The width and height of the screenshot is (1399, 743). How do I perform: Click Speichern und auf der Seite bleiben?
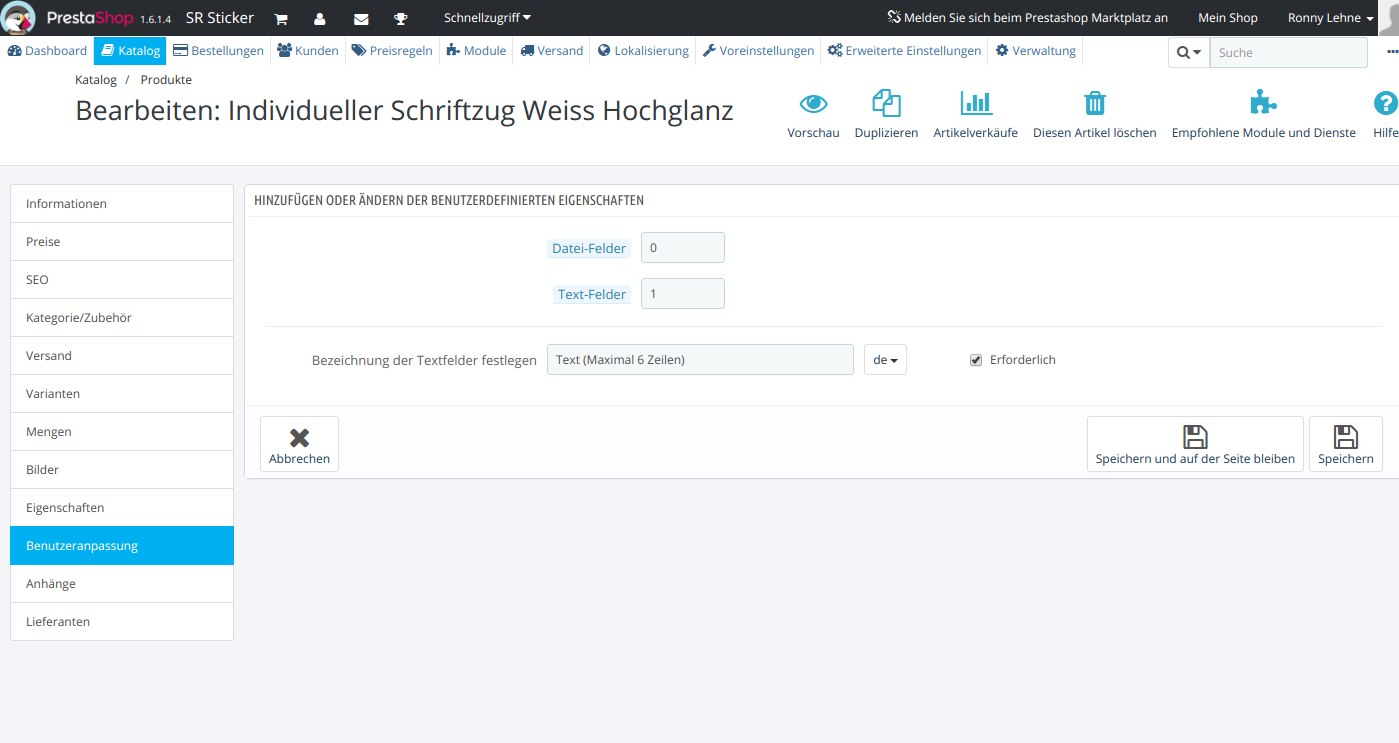[x=1195, y=444]
